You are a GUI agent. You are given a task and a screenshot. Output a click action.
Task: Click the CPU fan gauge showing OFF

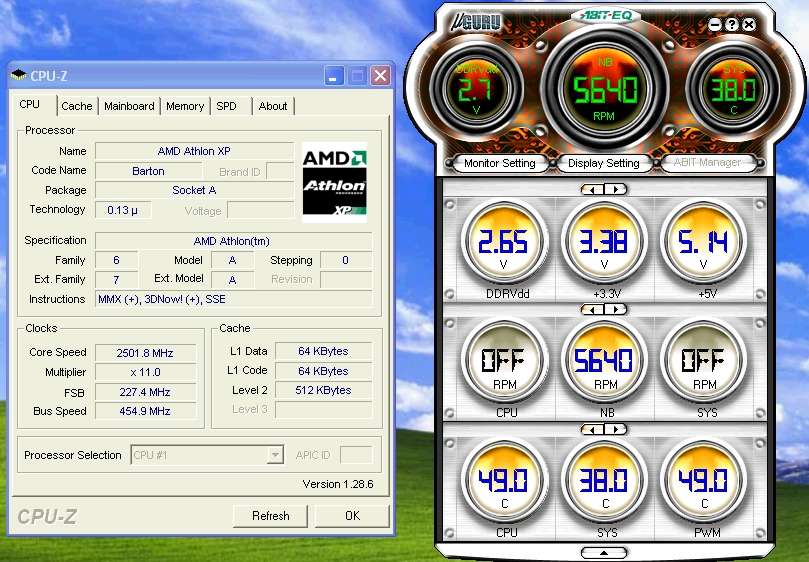(504, 363)
